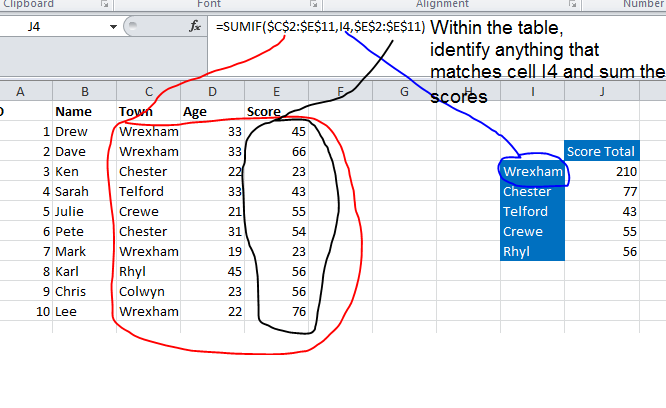Select the Town header cell
666x408 pixels.
click(x=148, y=111)
